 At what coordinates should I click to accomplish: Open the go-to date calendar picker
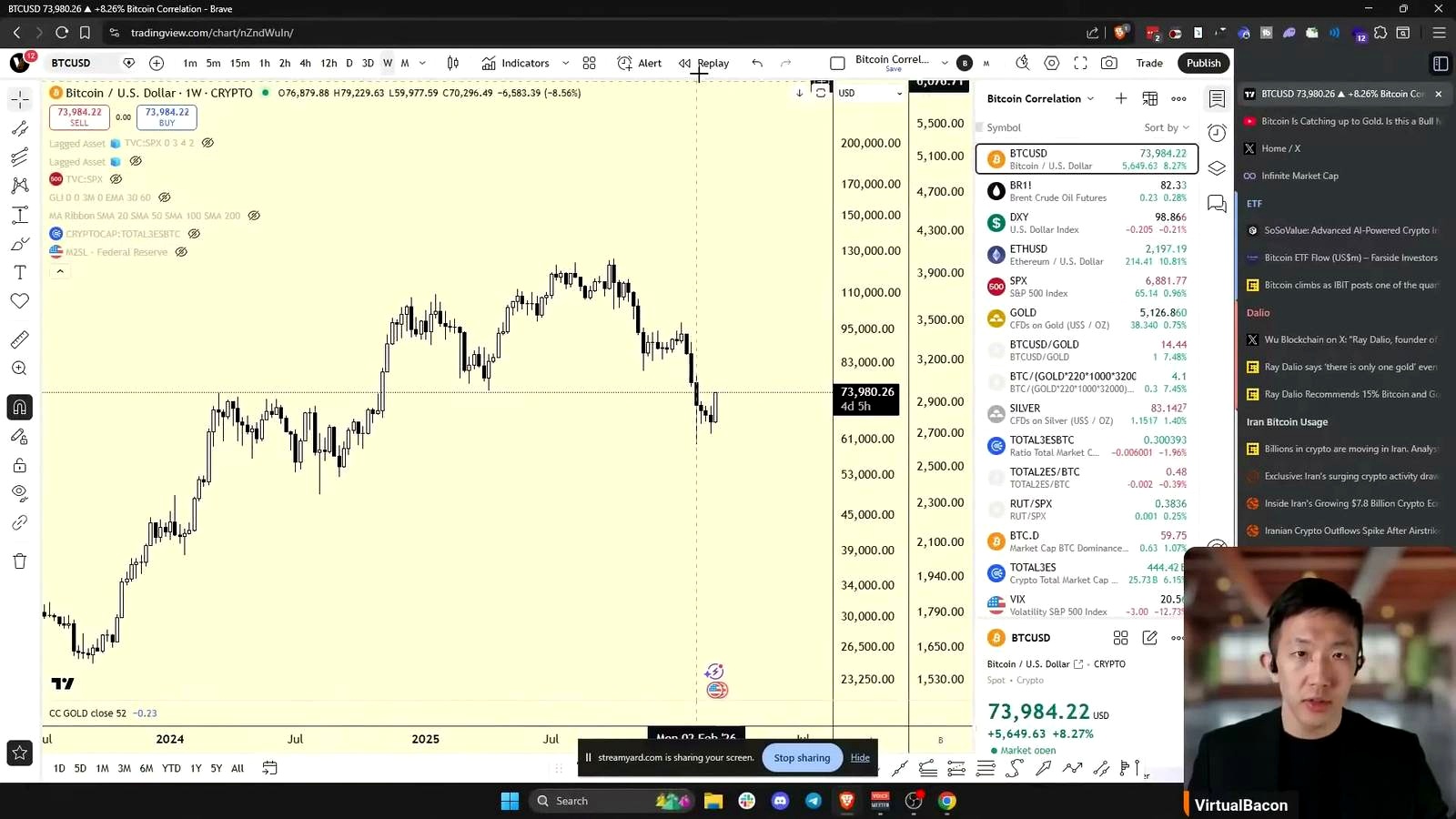tap(269, 768)
